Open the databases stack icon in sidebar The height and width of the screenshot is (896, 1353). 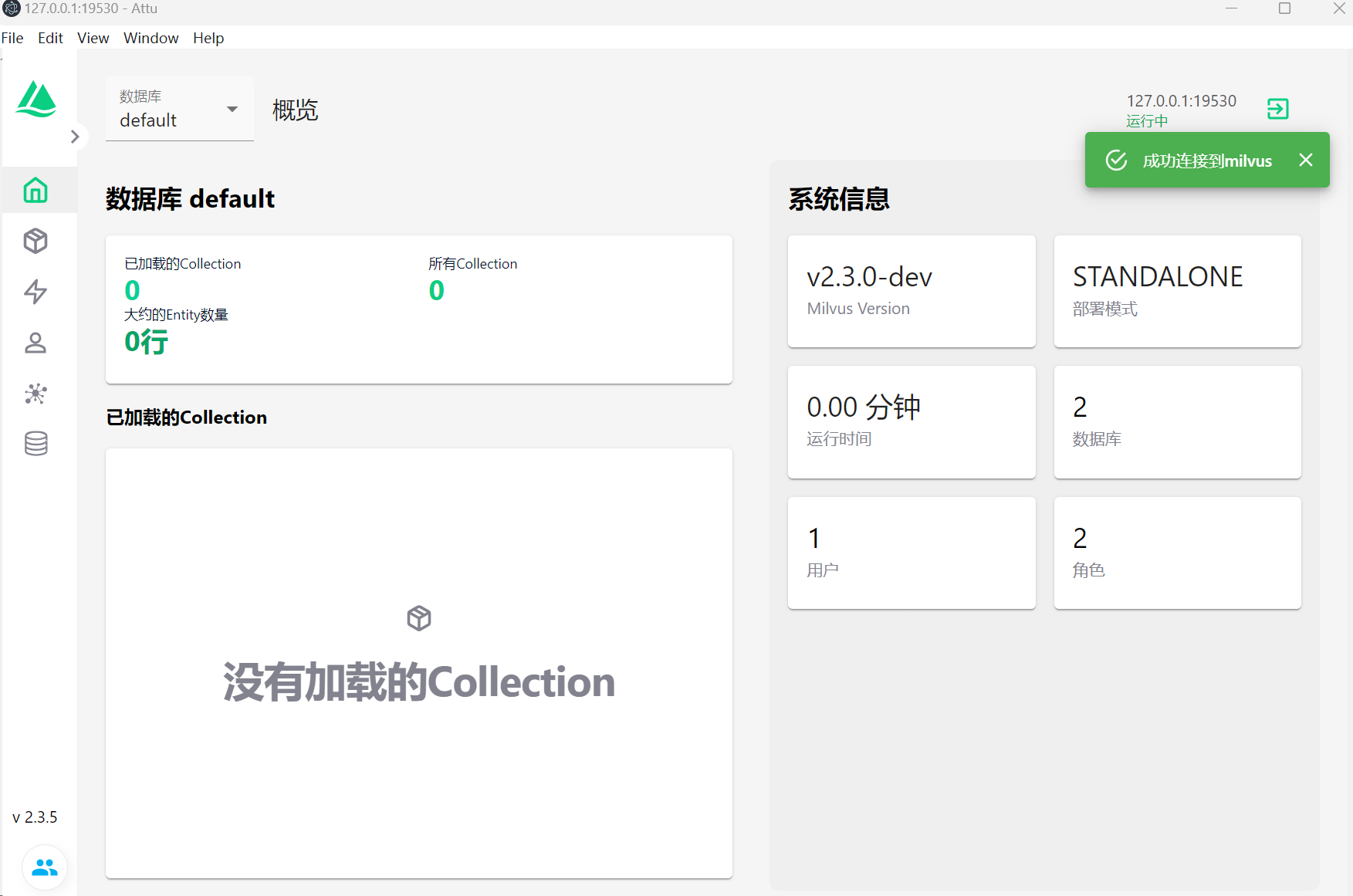click(x=36, y=444)
